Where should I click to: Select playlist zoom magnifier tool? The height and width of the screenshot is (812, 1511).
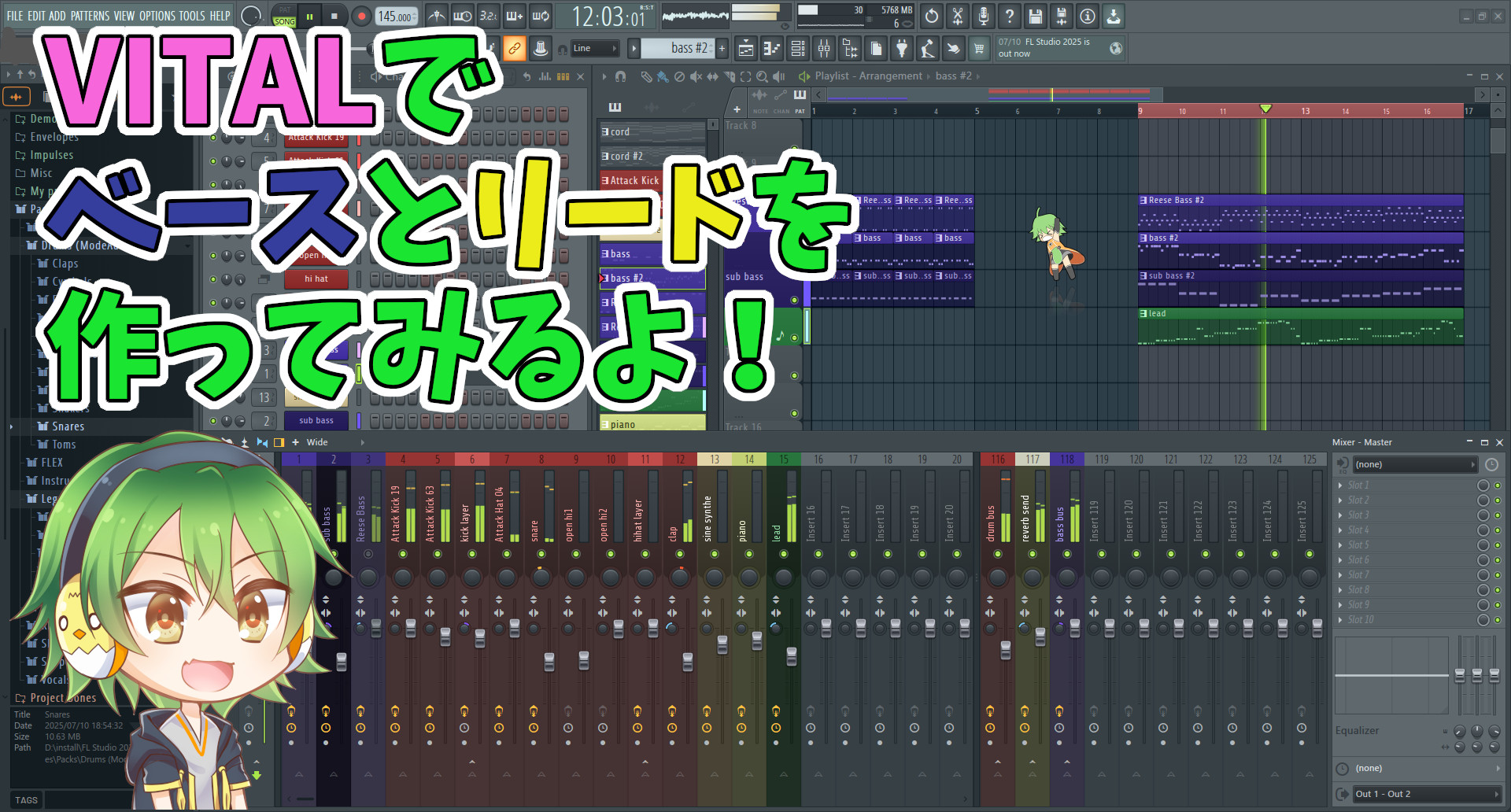(x=762, y=76)
